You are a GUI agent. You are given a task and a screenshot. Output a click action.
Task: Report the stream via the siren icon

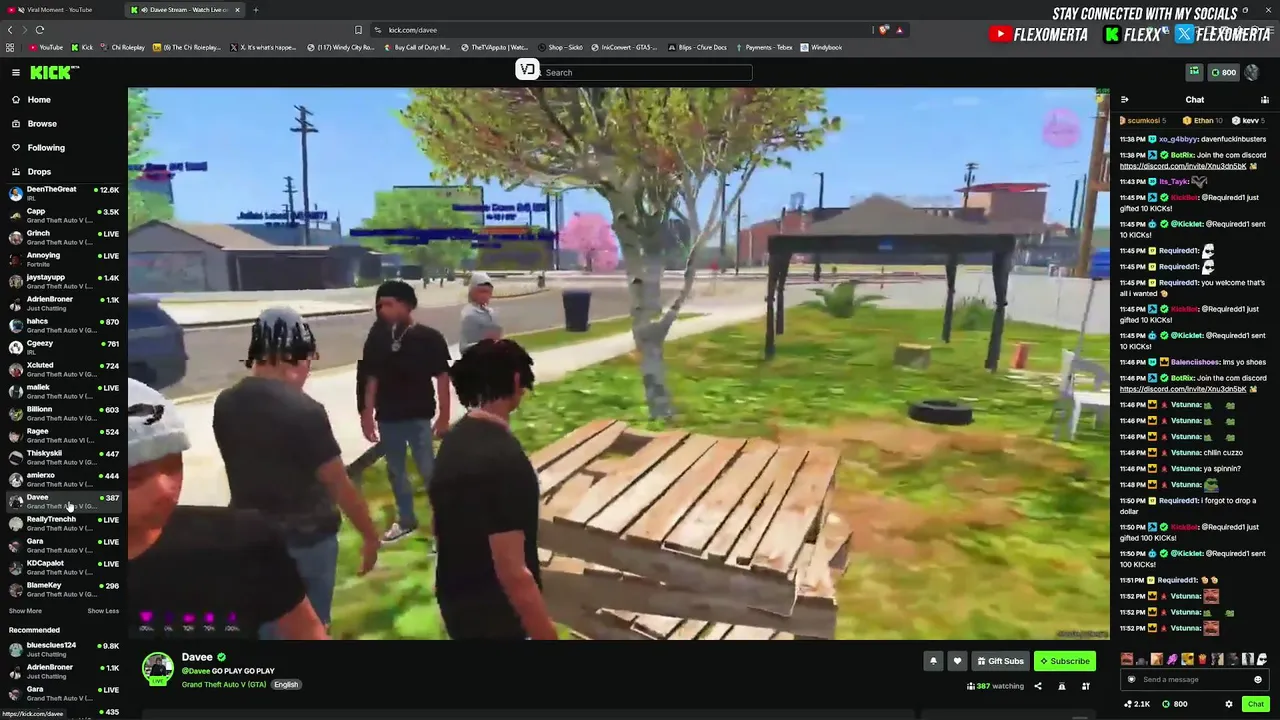click(x=1061, y=686)
